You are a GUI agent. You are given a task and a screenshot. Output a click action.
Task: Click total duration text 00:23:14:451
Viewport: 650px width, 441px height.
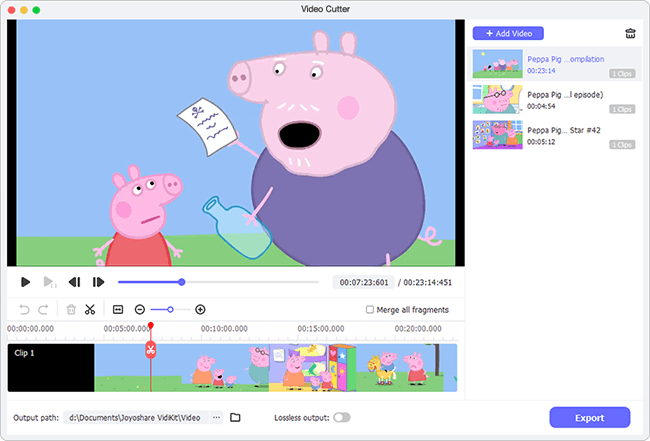click(x=427, y=282)
